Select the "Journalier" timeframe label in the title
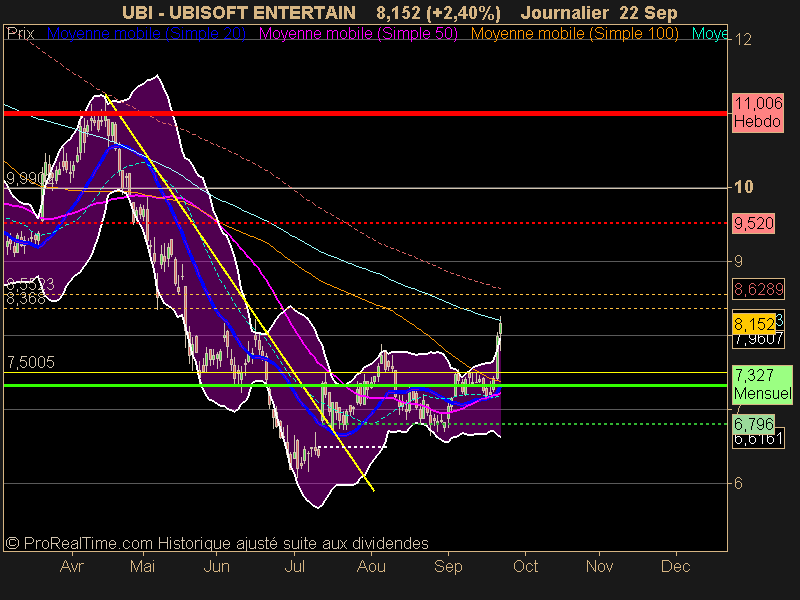 pyautogui.click(x=565, y=13)
